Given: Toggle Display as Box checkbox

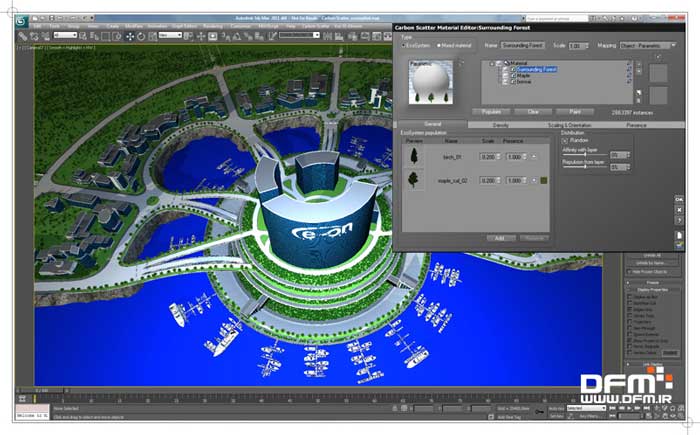Looking at the screenshot, I should coord(629,297).
